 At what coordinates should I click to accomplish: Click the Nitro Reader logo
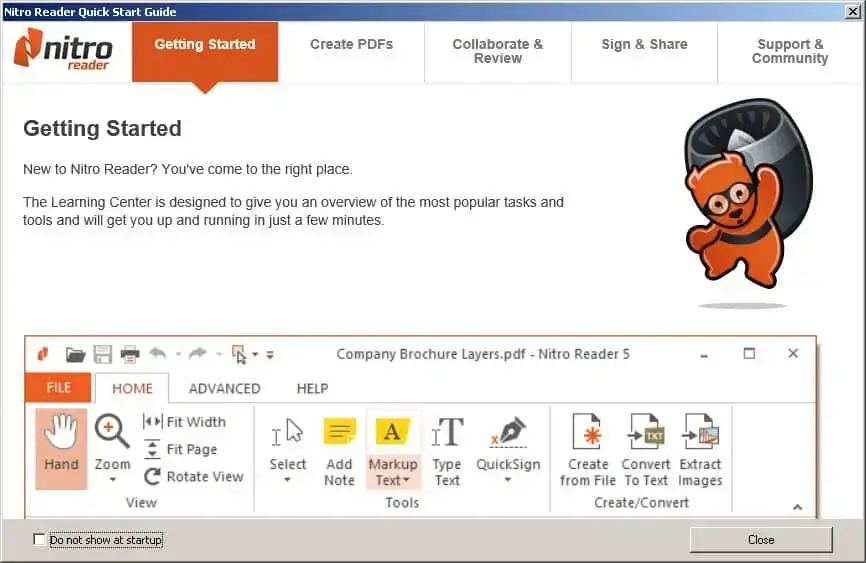click(63, 50)
